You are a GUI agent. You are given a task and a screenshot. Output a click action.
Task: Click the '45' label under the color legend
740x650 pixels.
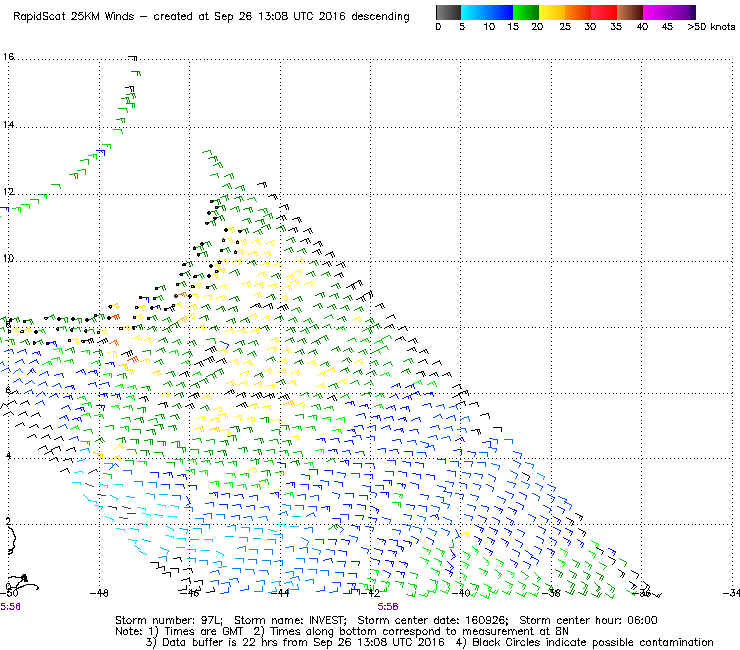[667, 27]
